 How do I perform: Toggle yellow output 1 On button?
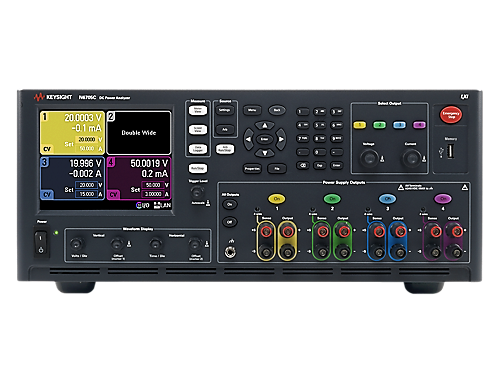(x=277, y=199)
